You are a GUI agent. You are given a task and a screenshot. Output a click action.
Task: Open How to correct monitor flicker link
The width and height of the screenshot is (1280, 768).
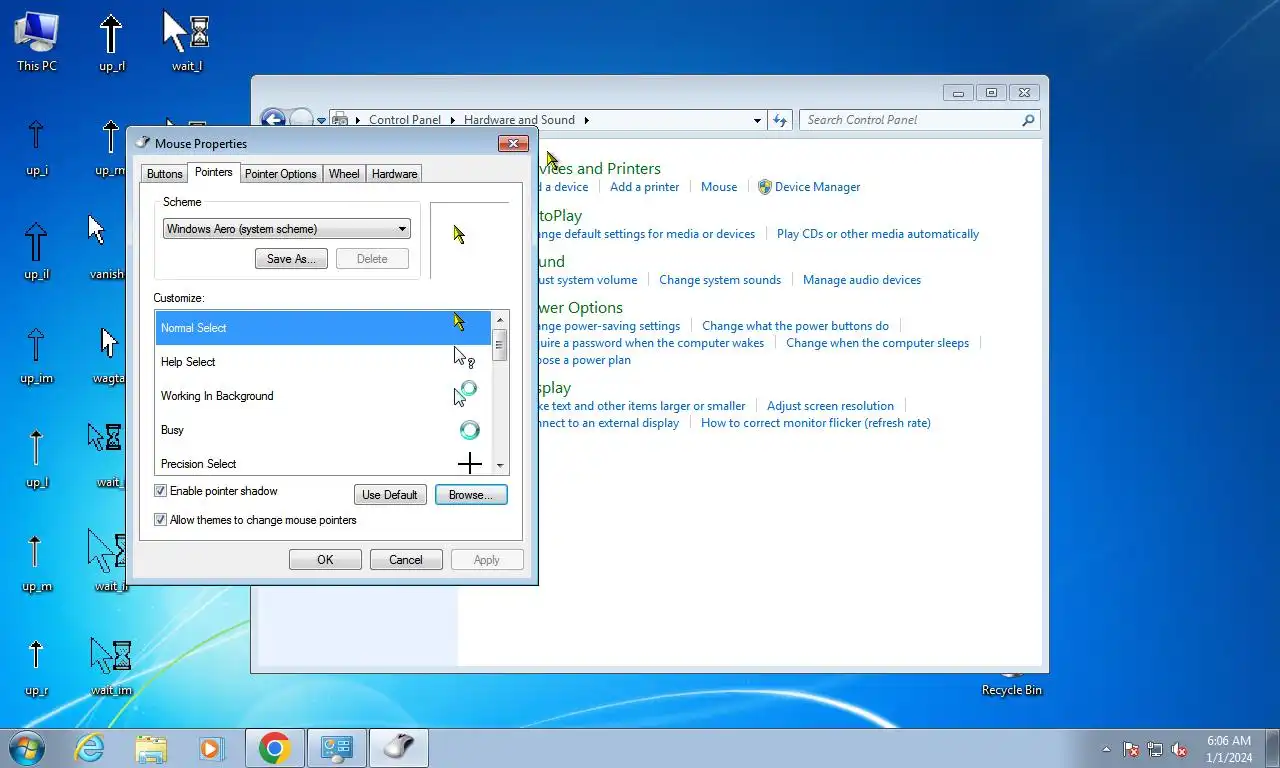click(x=816, y=423)
